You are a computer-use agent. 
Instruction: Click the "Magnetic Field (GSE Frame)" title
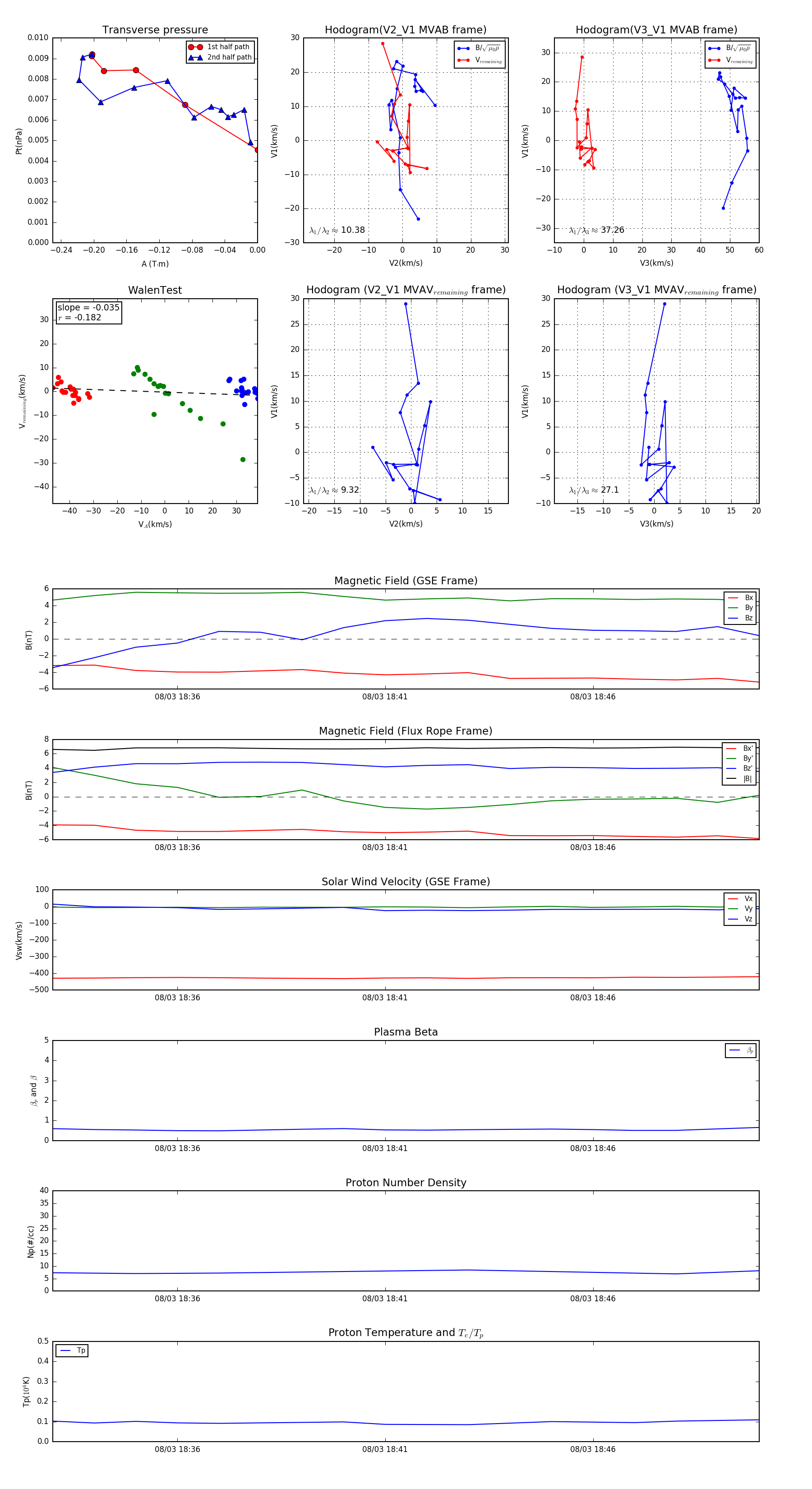click(x=406, y=581)
